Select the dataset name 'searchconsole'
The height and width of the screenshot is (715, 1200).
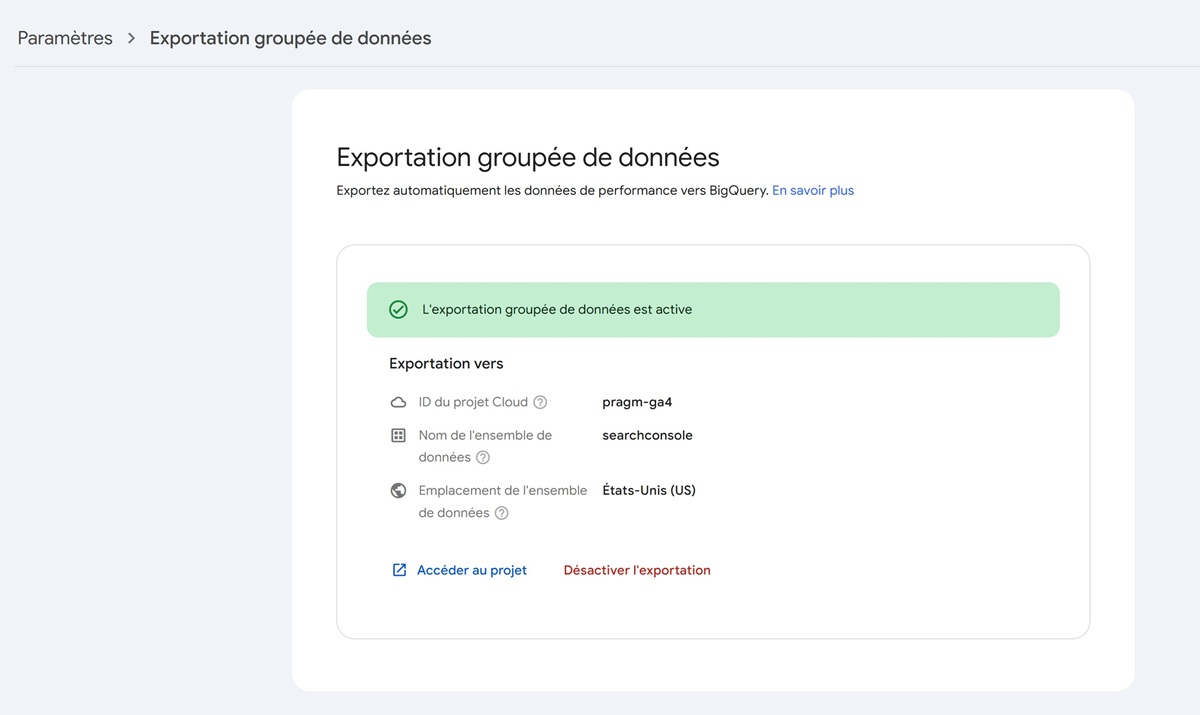[x=647, y=435]
